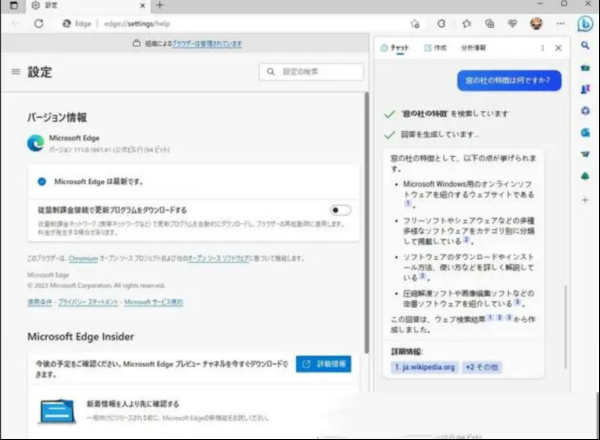
Task: Click the Microsoft Edge Insider heading
Action: 81,337
